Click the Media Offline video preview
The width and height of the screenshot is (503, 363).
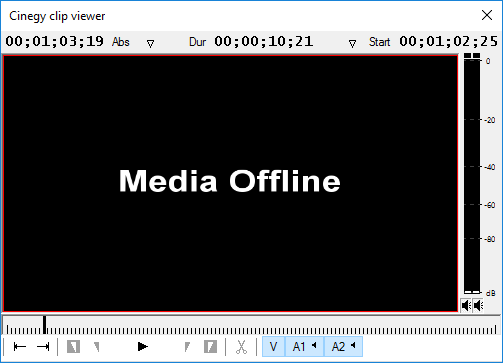click(230, 184)
